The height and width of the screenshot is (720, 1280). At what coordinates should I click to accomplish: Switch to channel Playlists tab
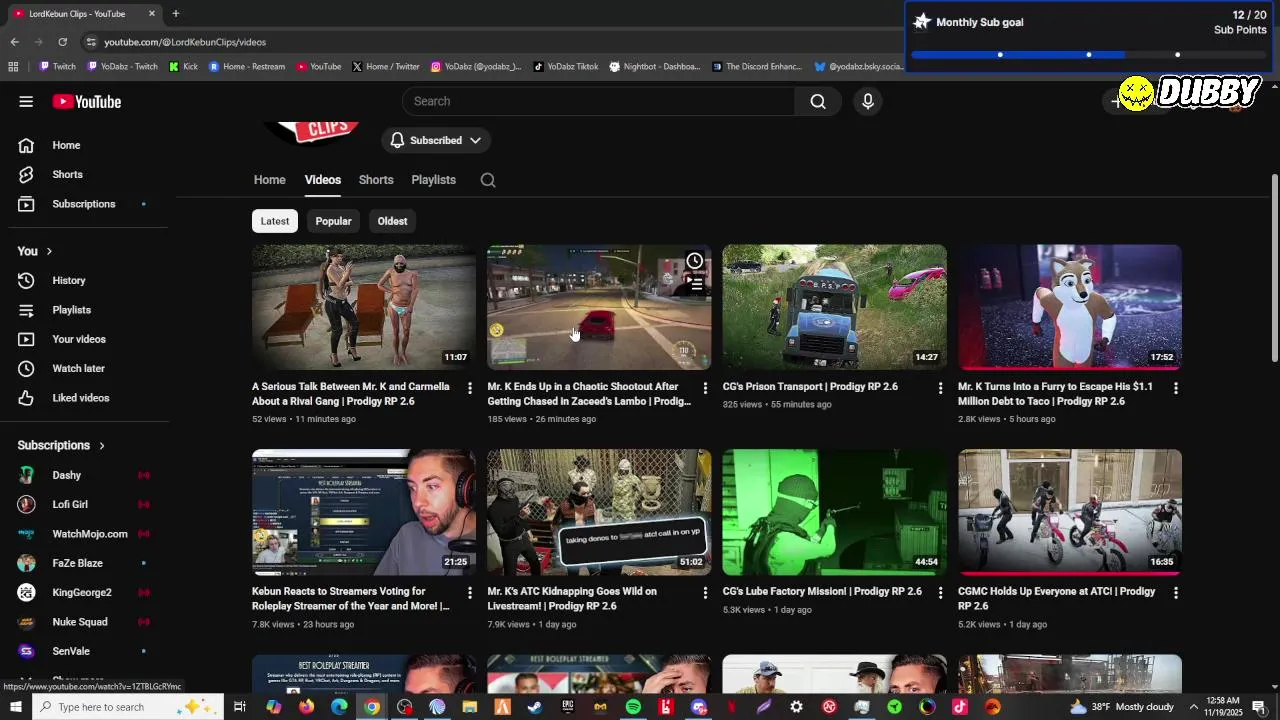433,180
